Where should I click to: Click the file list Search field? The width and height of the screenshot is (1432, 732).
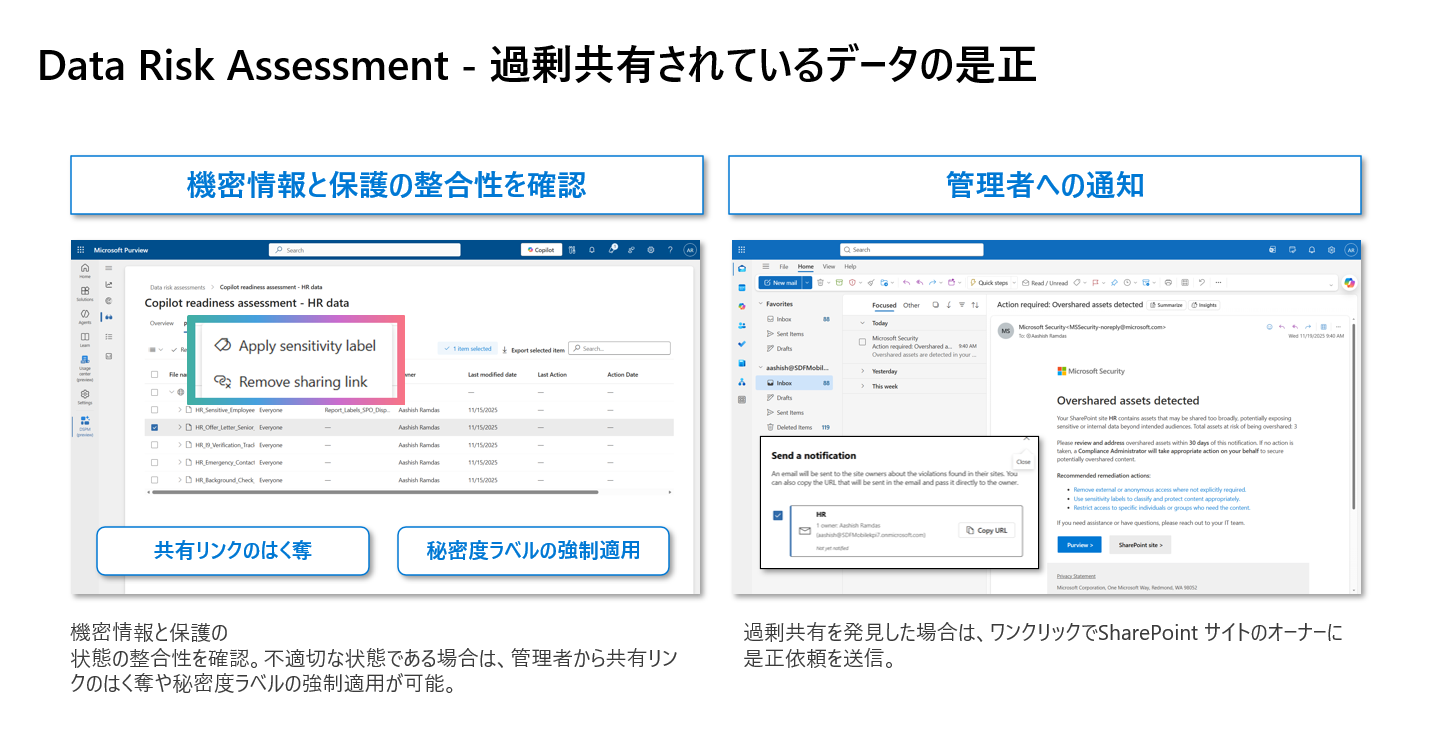(619, 348)
